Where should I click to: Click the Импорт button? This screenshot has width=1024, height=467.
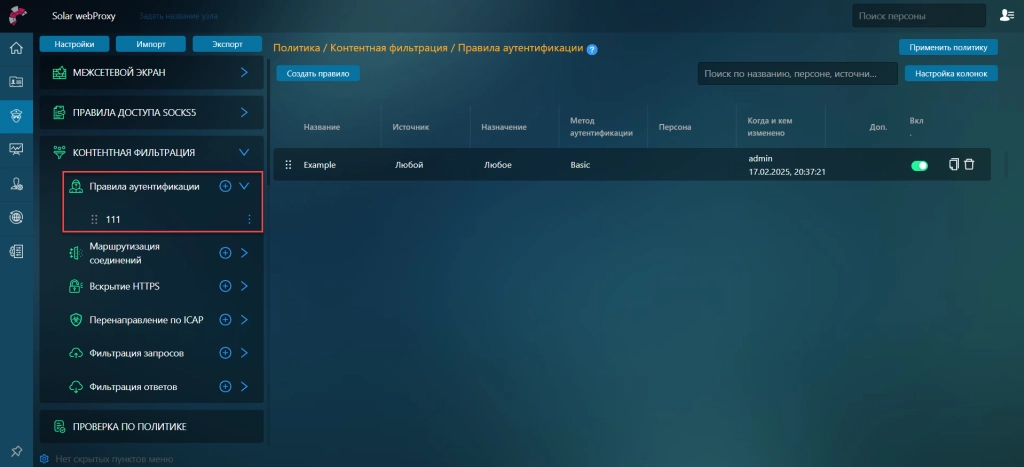[x=151, y=44]
